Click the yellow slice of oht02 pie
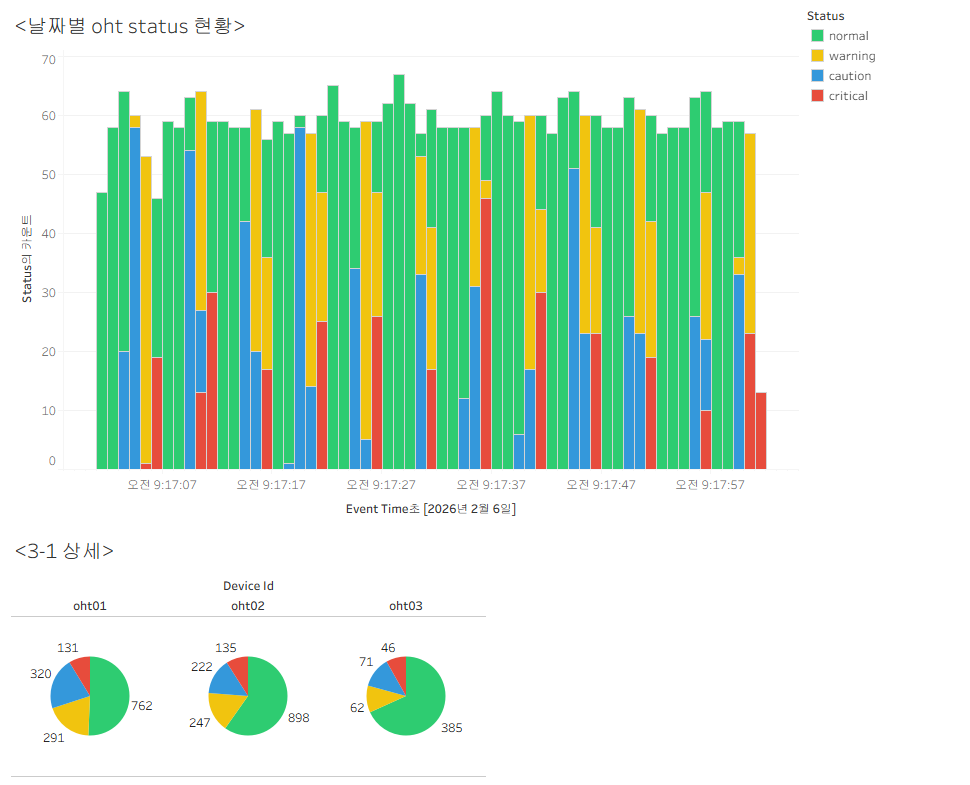 coord(223,707)
